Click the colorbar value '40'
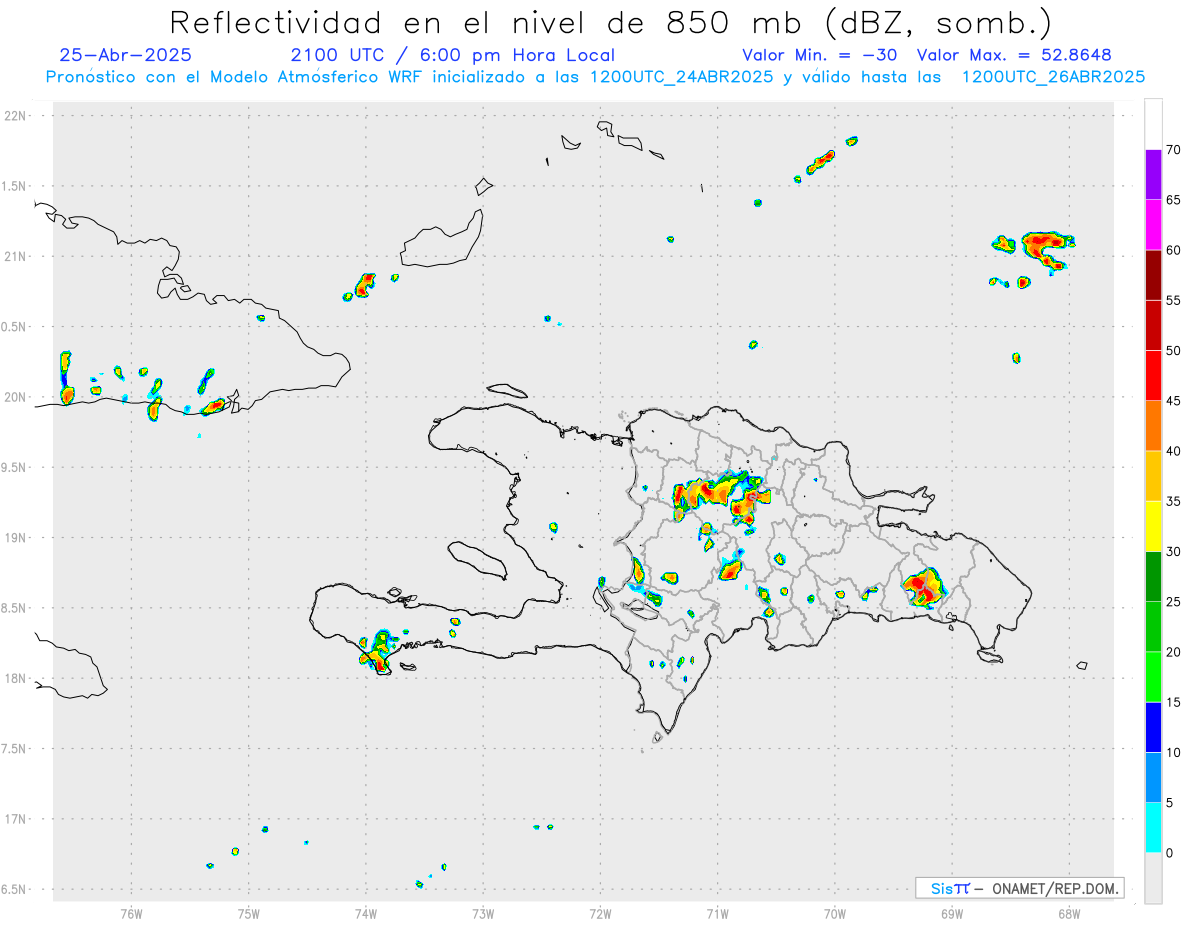Viewport: 1200px width, 927px height. point(1174,451)
